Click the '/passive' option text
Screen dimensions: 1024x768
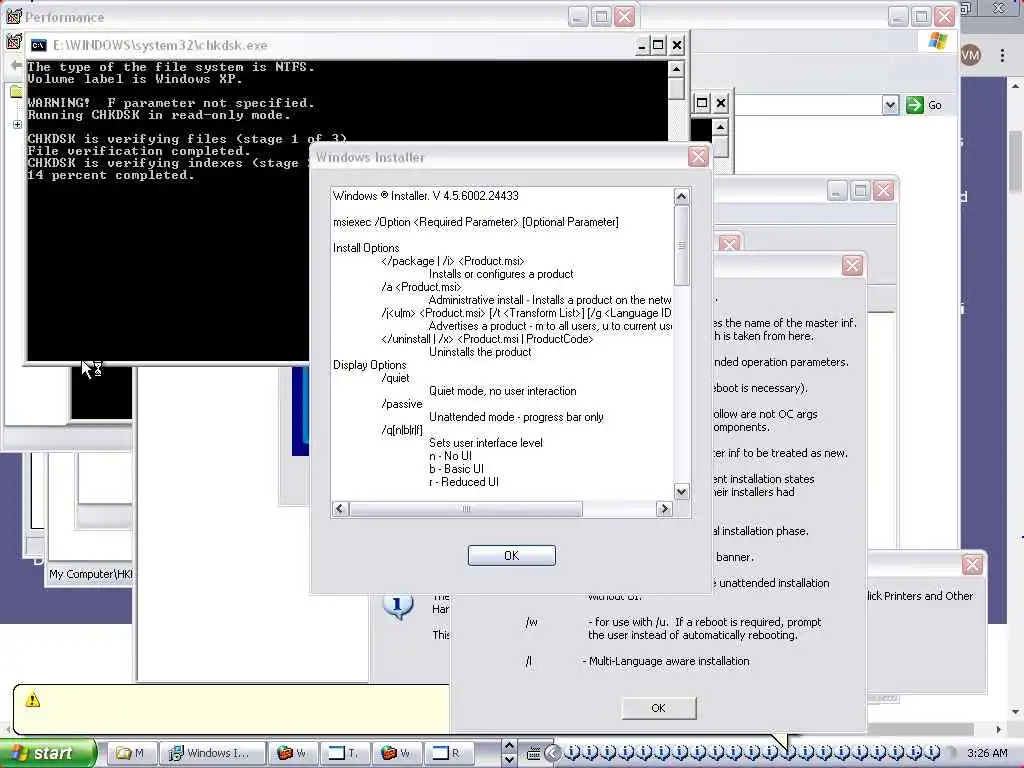coord(402,404)
